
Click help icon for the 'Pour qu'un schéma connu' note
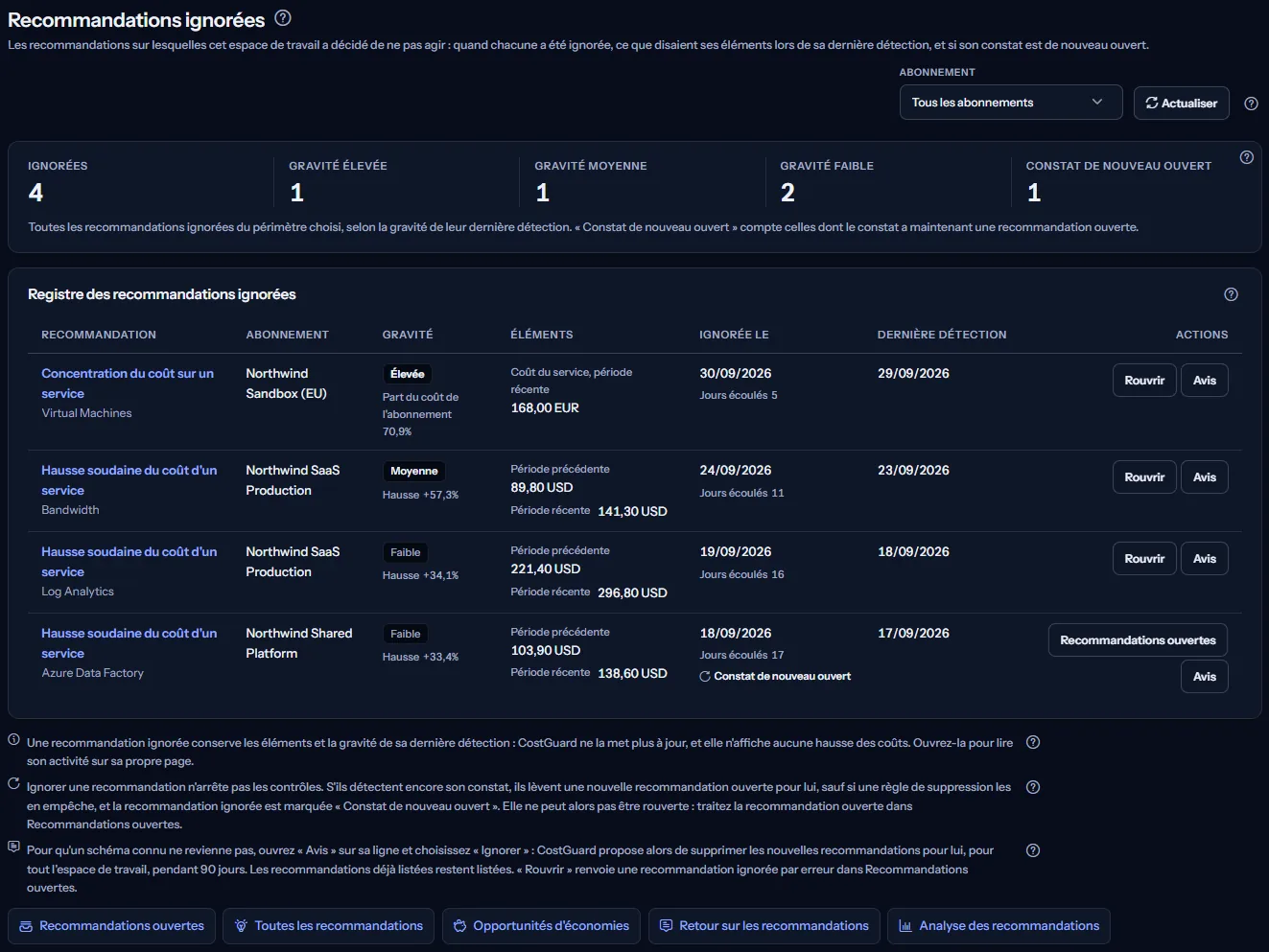click(x=1033, y=850)
